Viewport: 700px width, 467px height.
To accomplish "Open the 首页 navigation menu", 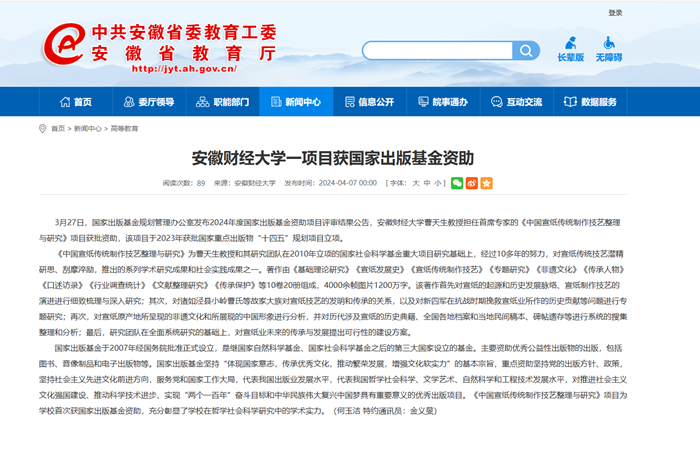I will pos(74,102).
